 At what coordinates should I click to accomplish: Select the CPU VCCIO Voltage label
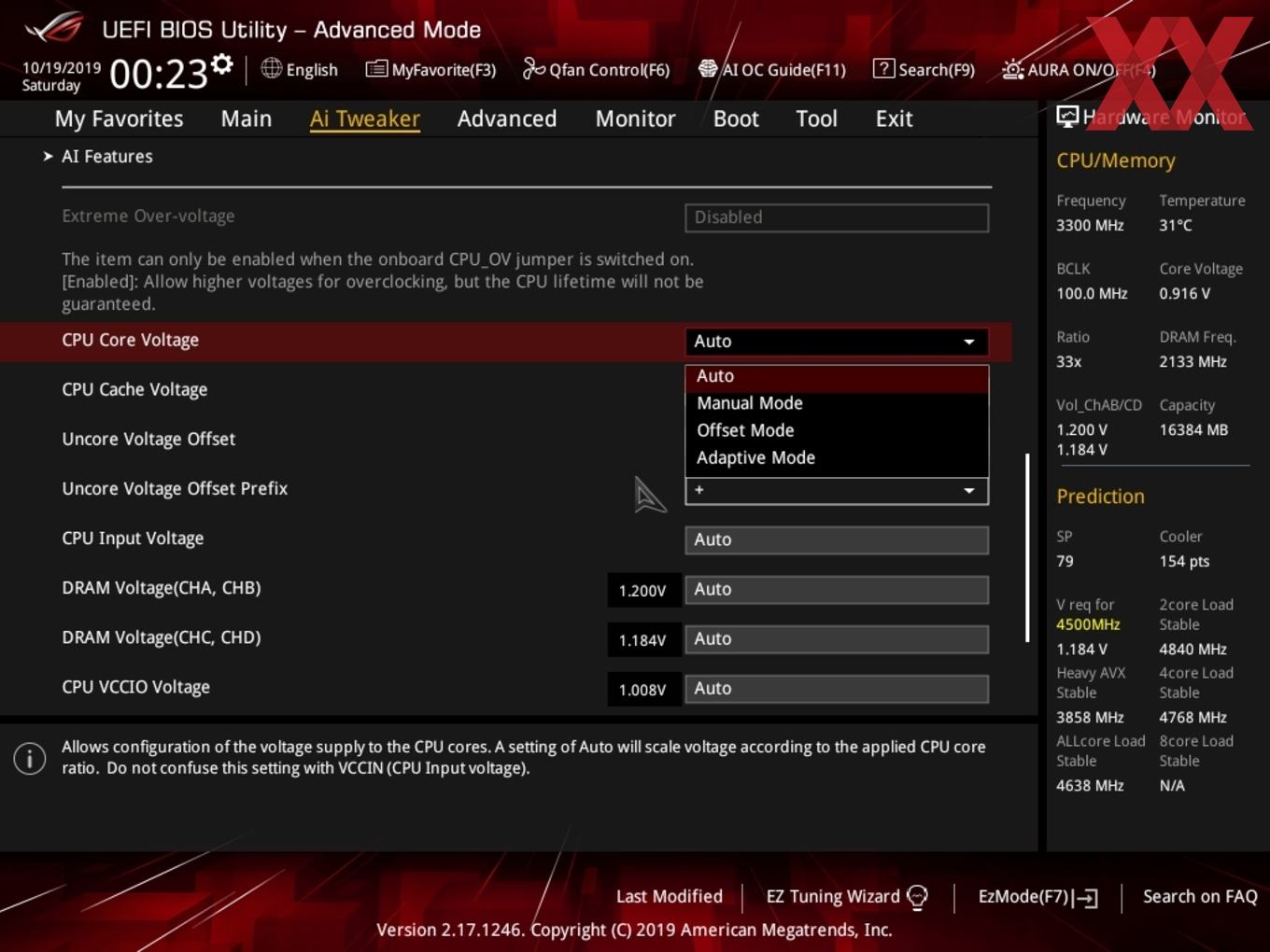pyautogui.click(x=135, y=687)
